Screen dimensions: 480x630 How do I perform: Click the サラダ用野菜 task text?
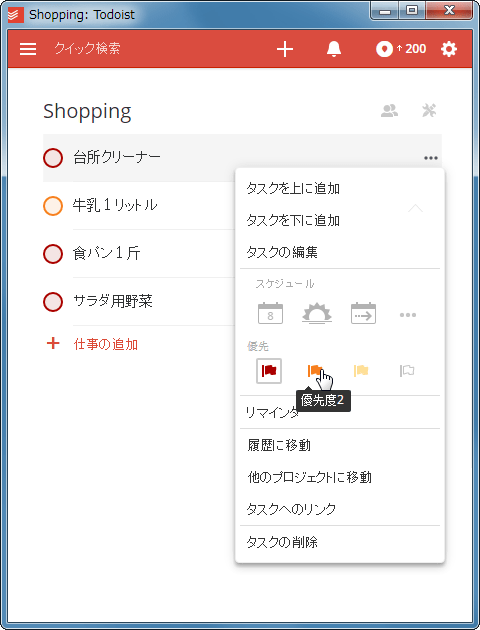(x=113, y=301)
